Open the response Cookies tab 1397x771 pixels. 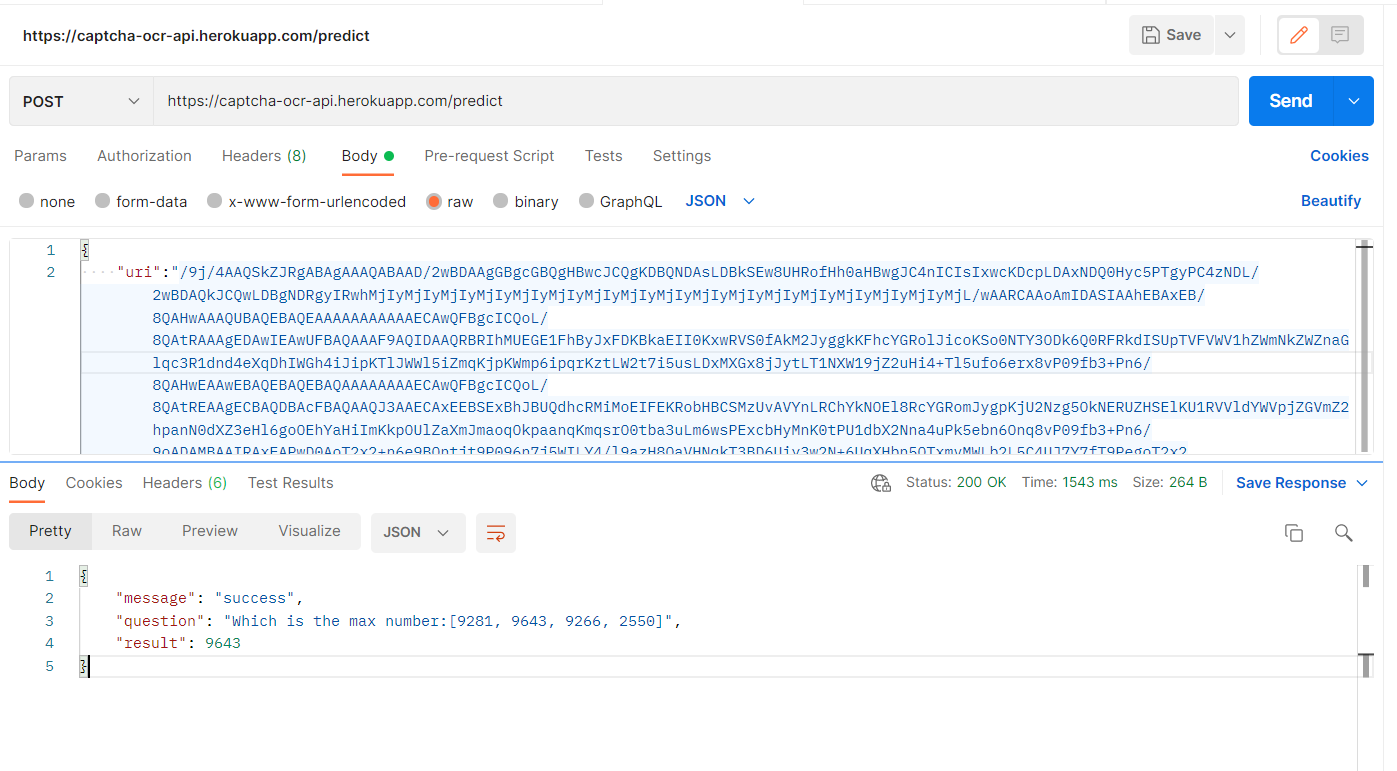(94, 483)
